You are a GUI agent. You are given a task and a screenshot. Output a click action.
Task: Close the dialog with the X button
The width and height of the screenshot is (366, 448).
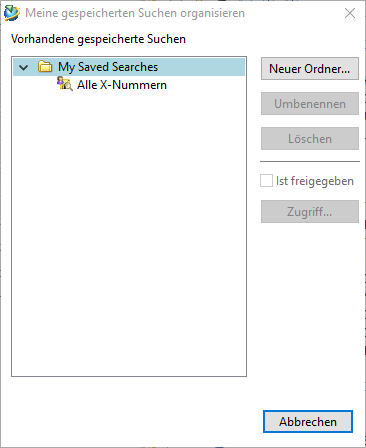coord(350,13)
